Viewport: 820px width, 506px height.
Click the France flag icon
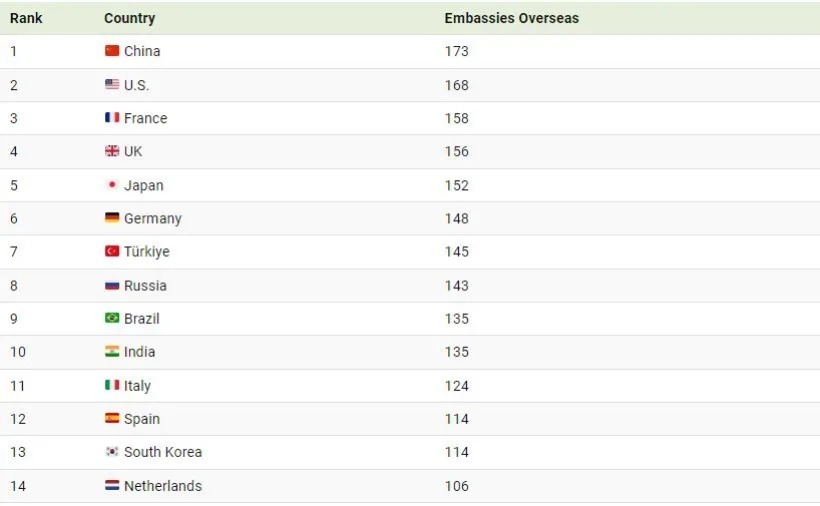click(x=112, y=118)
